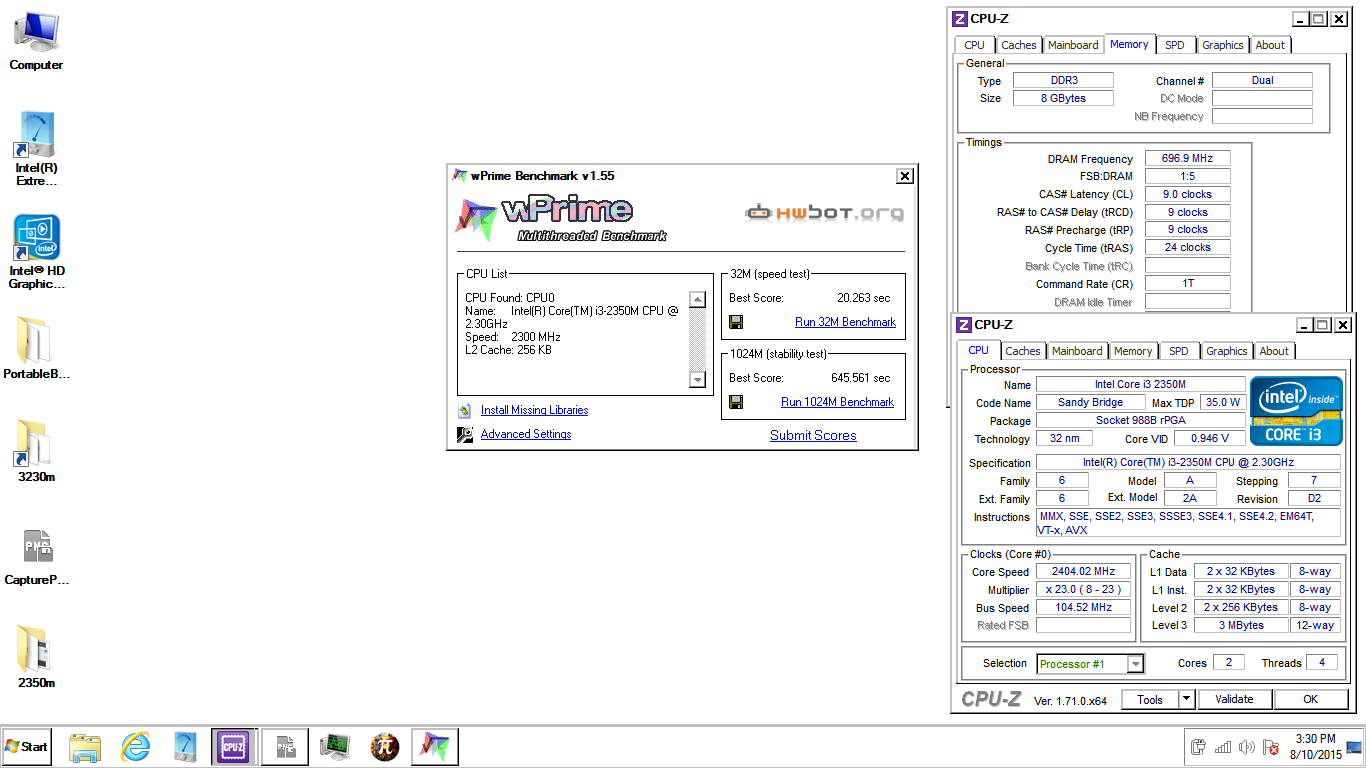Click OK in CPU-Z window
Image resolution: width=1366 pixels, height=768 pixels.
pyautogui.click(x=1310, y=700)
